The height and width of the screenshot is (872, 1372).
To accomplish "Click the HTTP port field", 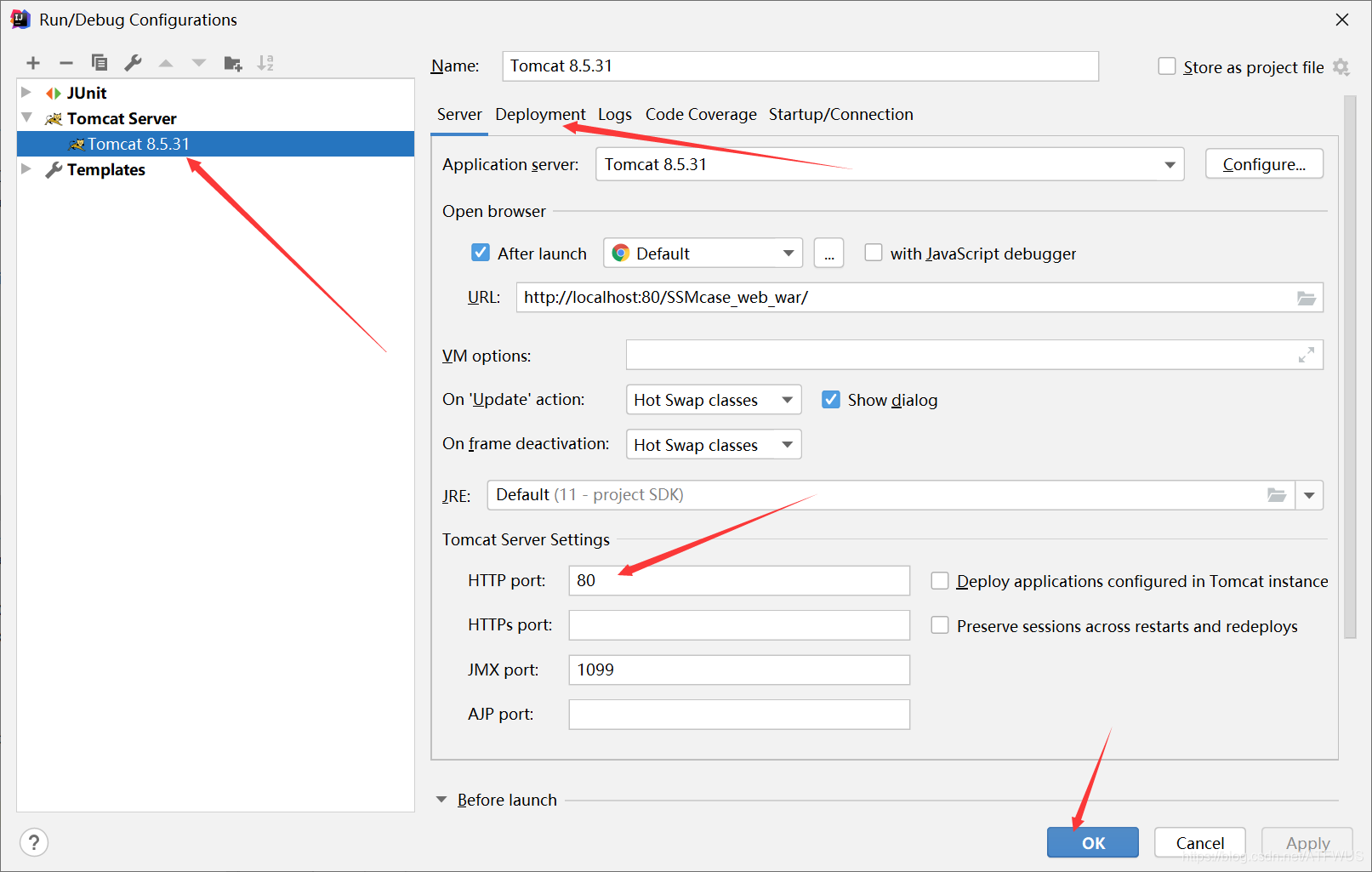I will coord(739,580).
